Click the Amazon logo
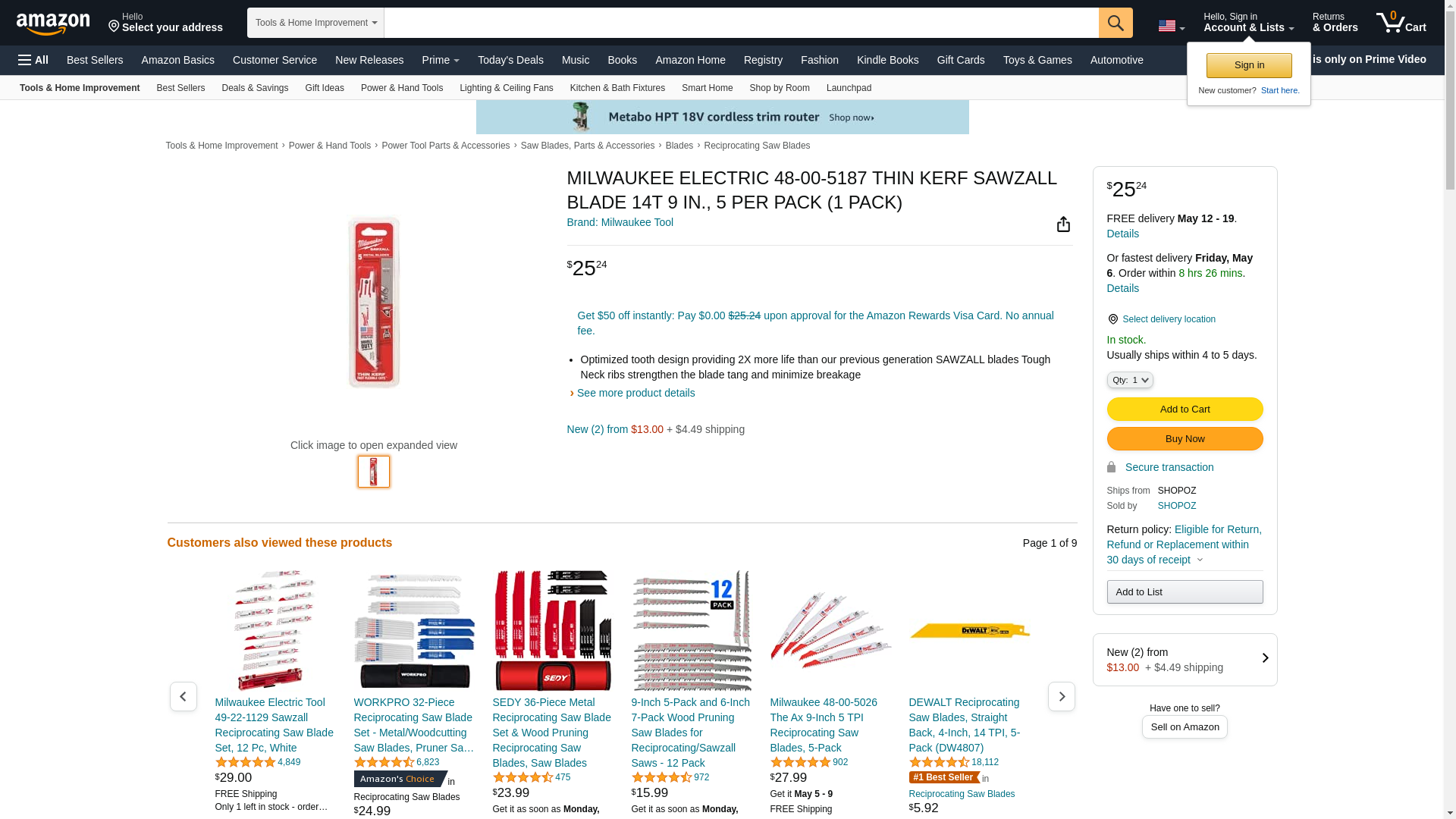Viewport: 1456px width, 819px height. click(x=53, y=24)
